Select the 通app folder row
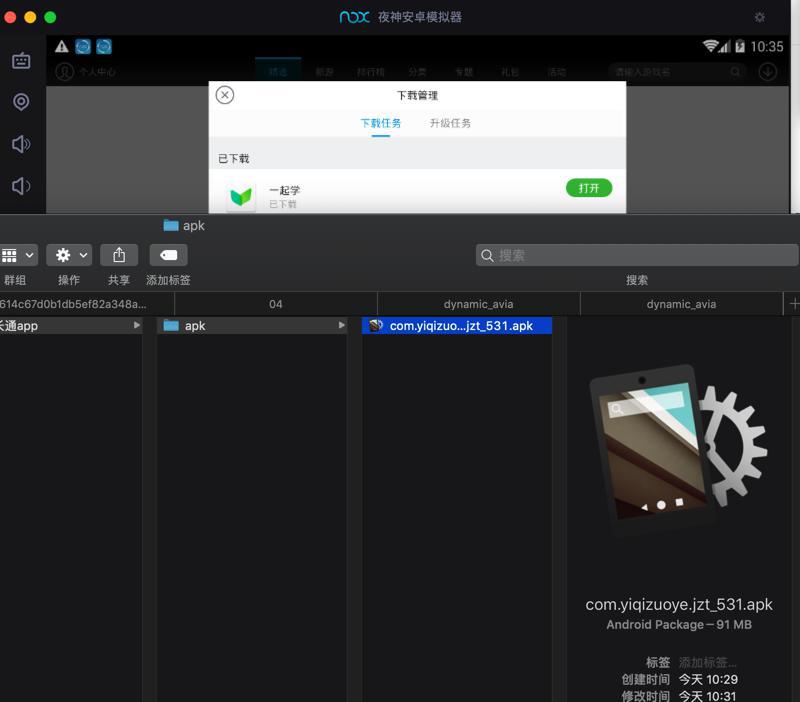Viewport: 800px width, 702px height. [x=71, y=325]
